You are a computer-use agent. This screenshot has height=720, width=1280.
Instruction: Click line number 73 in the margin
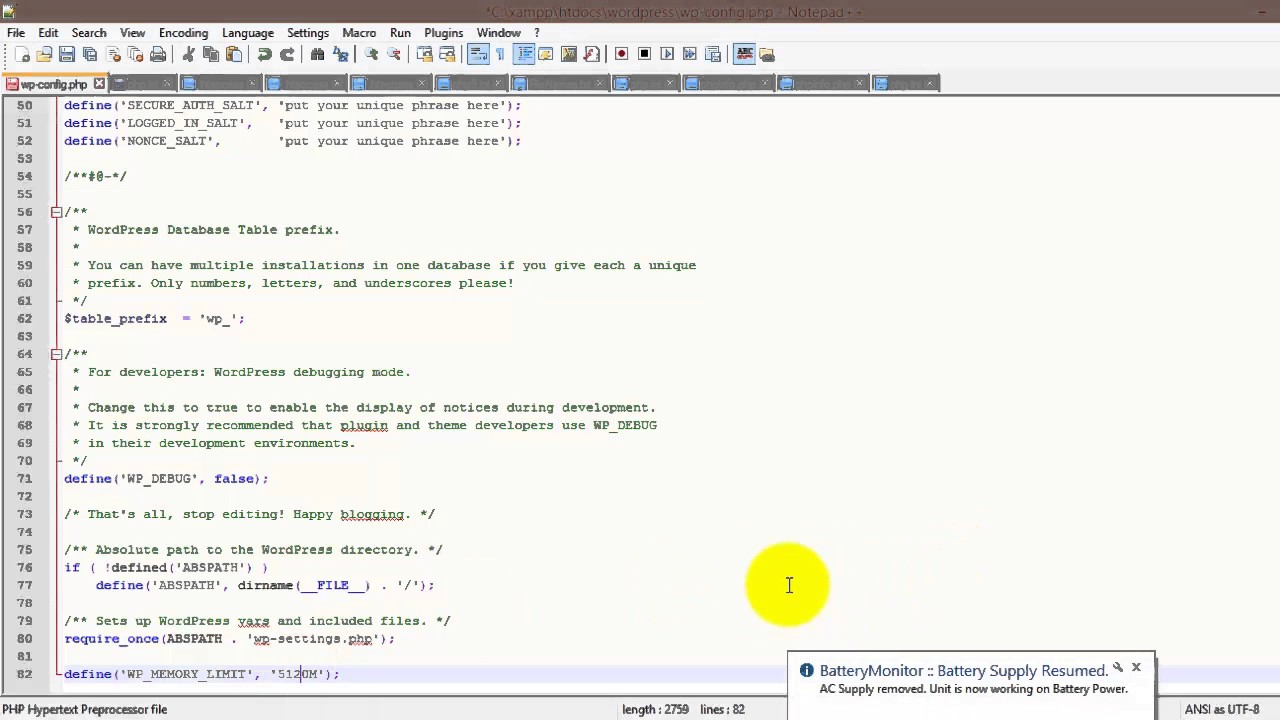24,514
